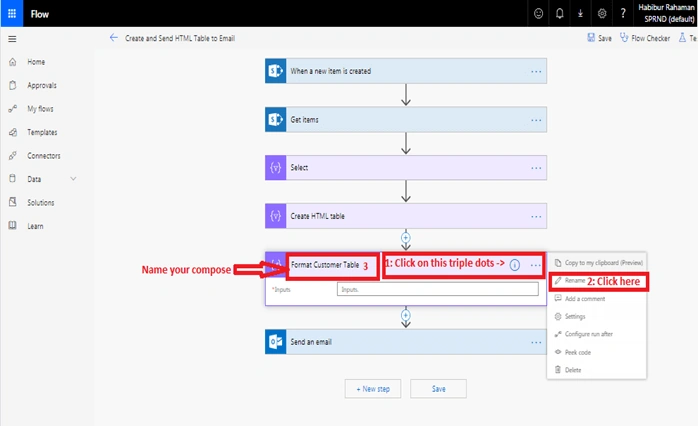
Task: Open Habibur Rahaman account menu
Action: click(x=666, y=13)
